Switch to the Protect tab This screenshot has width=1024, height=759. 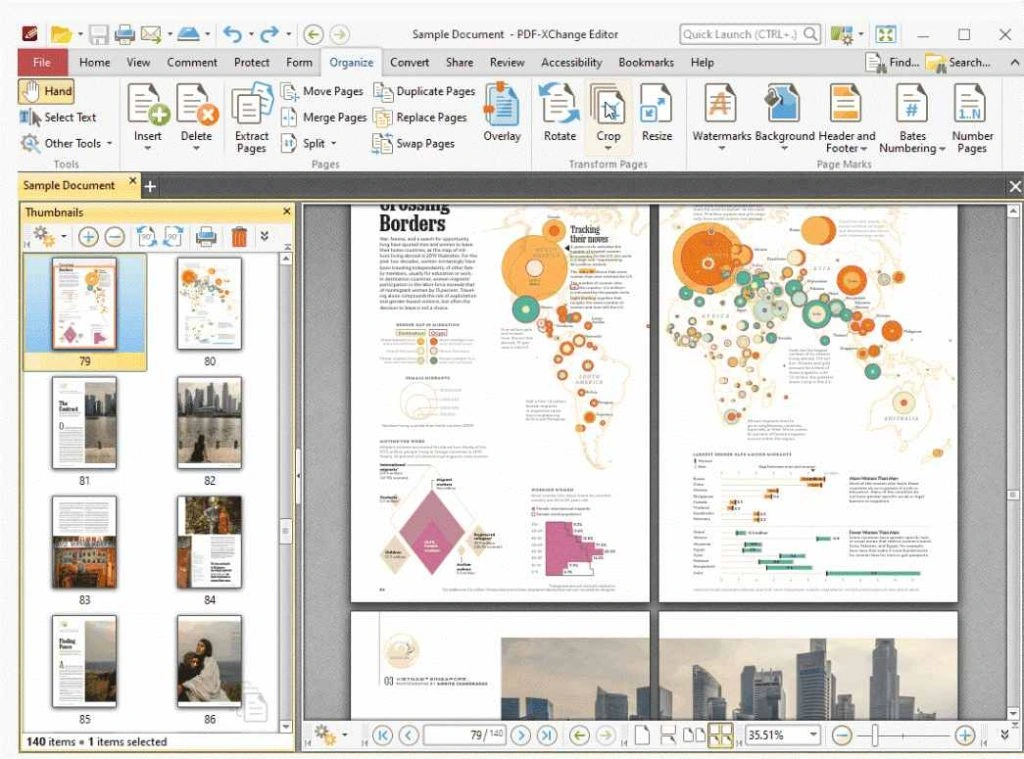tap(251, 63)
